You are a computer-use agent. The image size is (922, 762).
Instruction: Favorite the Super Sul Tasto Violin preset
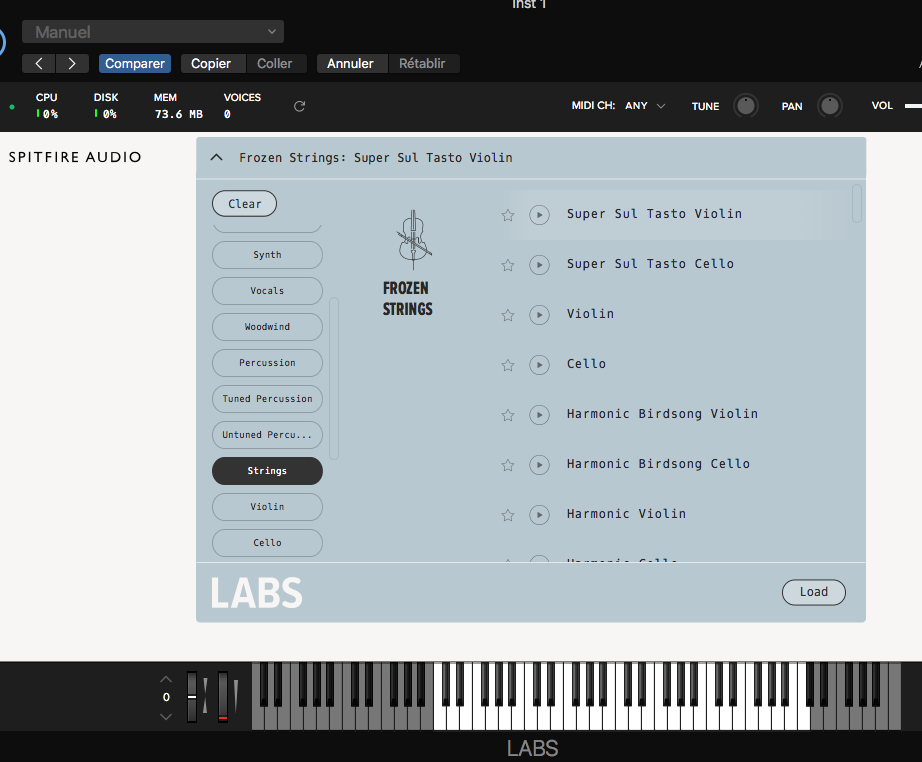tap(507, 214)
